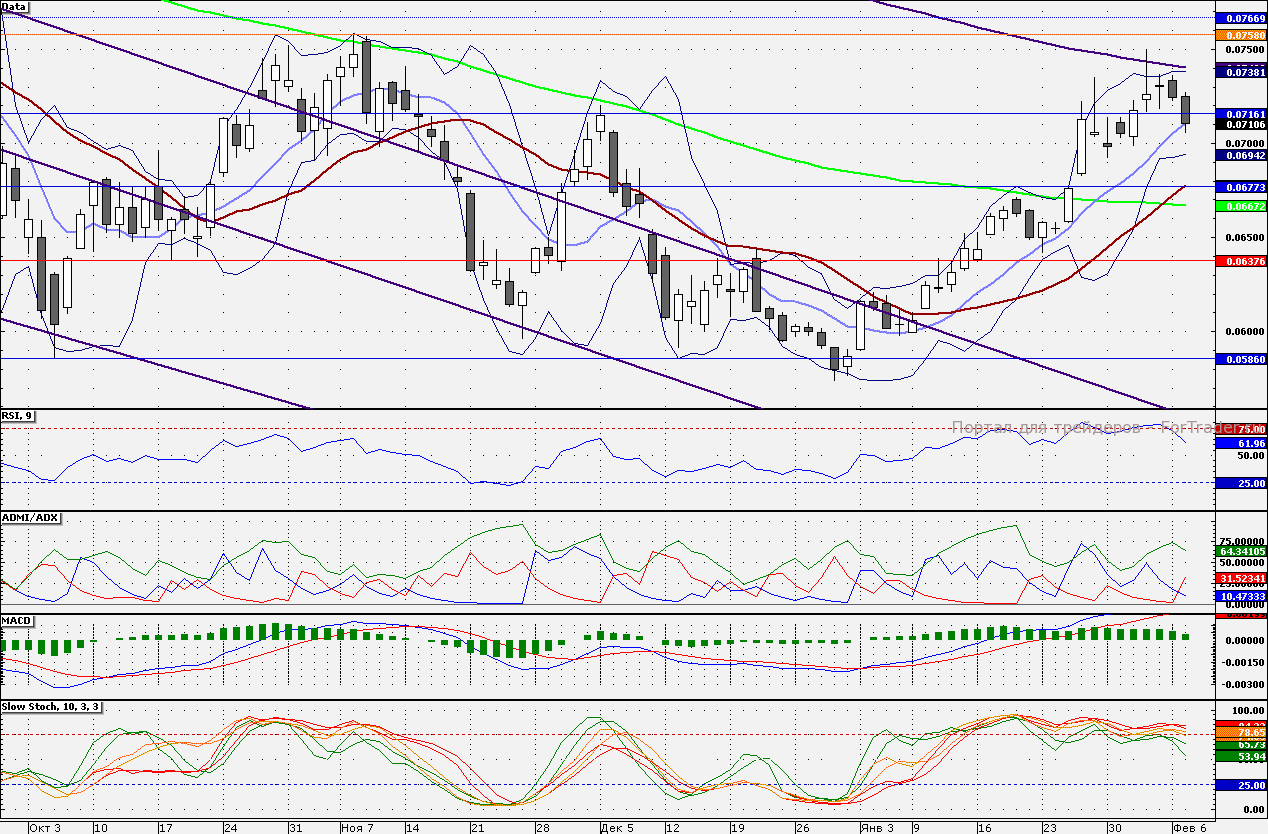Select the MACD indicator label
The image size is (1268, 834).
pos(18,620)
